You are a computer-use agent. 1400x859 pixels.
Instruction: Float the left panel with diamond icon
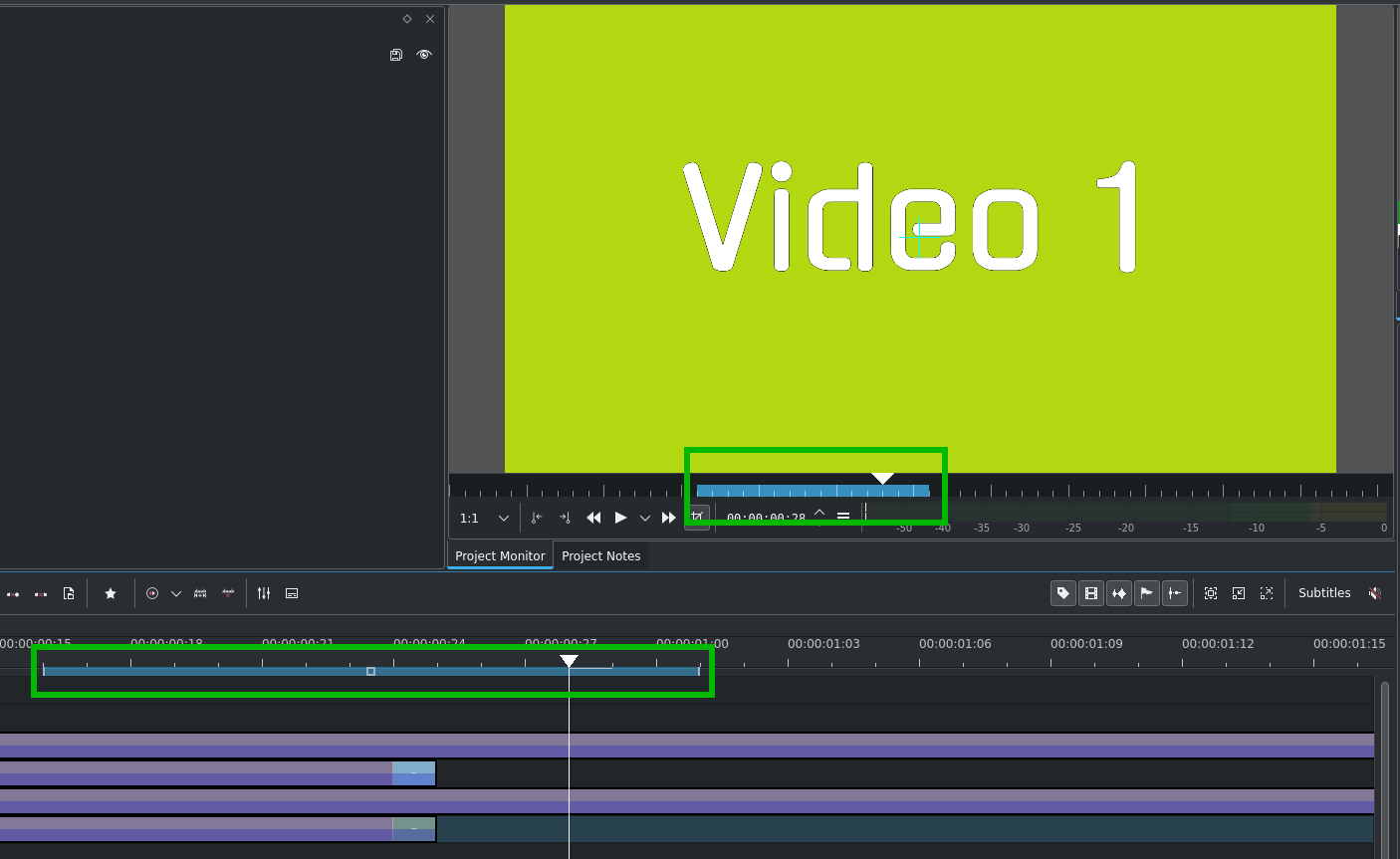coord(407,19)
